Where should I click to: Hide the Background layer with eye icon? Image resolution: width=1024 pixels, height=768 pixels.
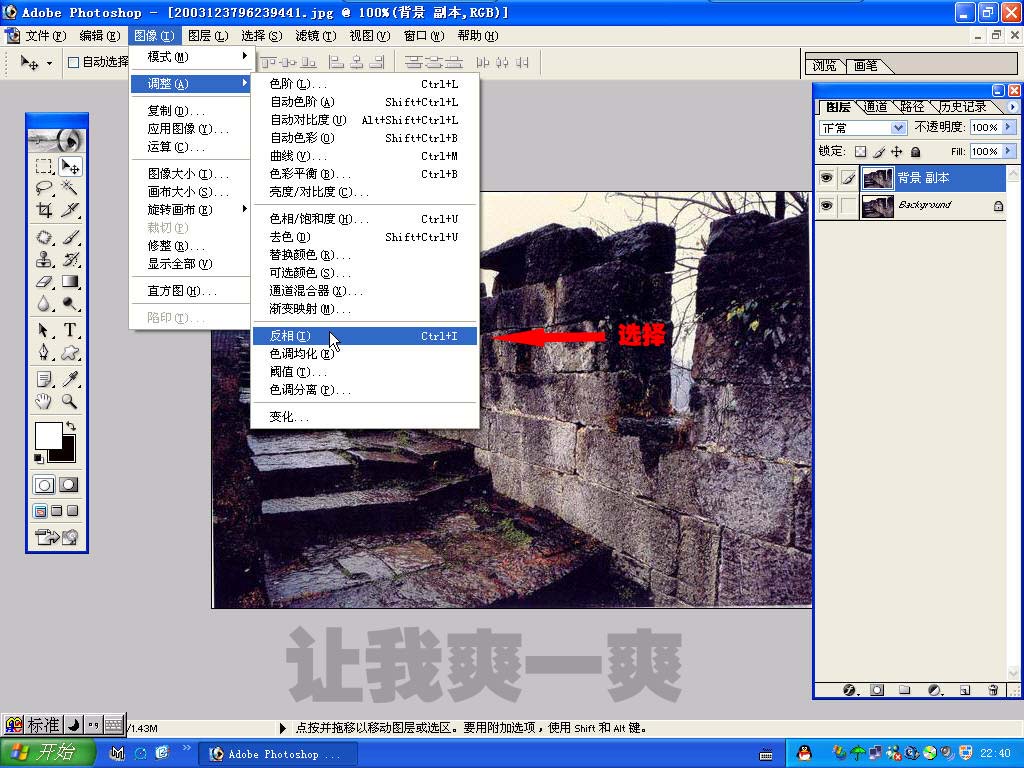[826, 206]
